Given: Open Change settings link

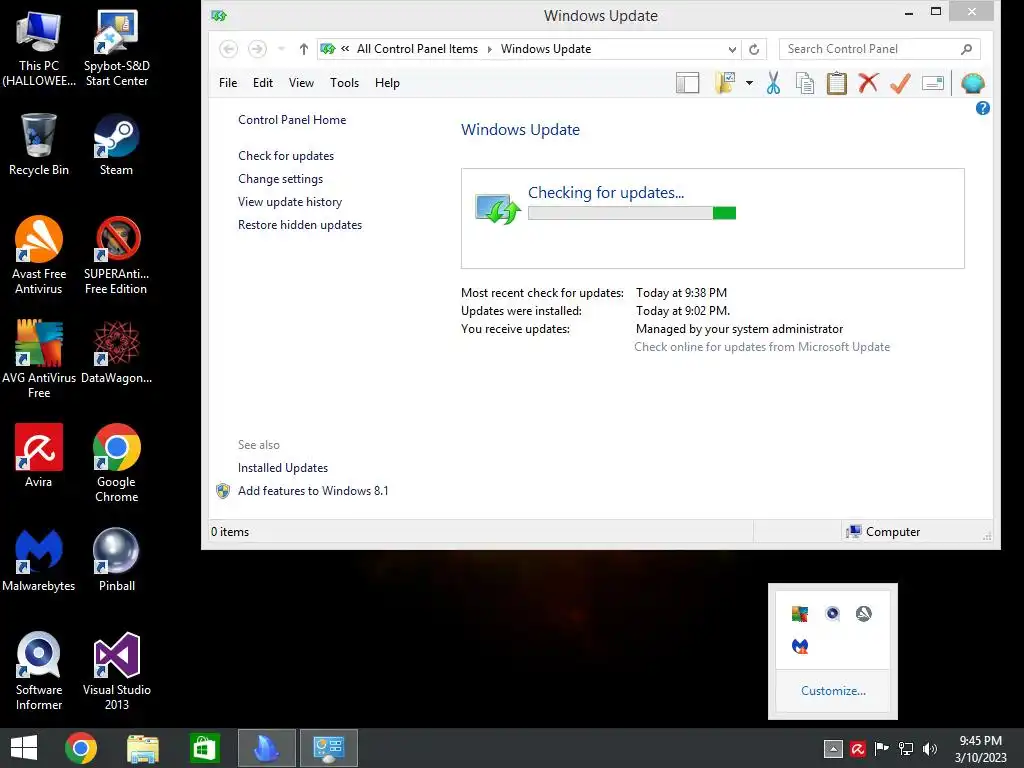Looking at the screenshot, I should (x=280, y=178).
